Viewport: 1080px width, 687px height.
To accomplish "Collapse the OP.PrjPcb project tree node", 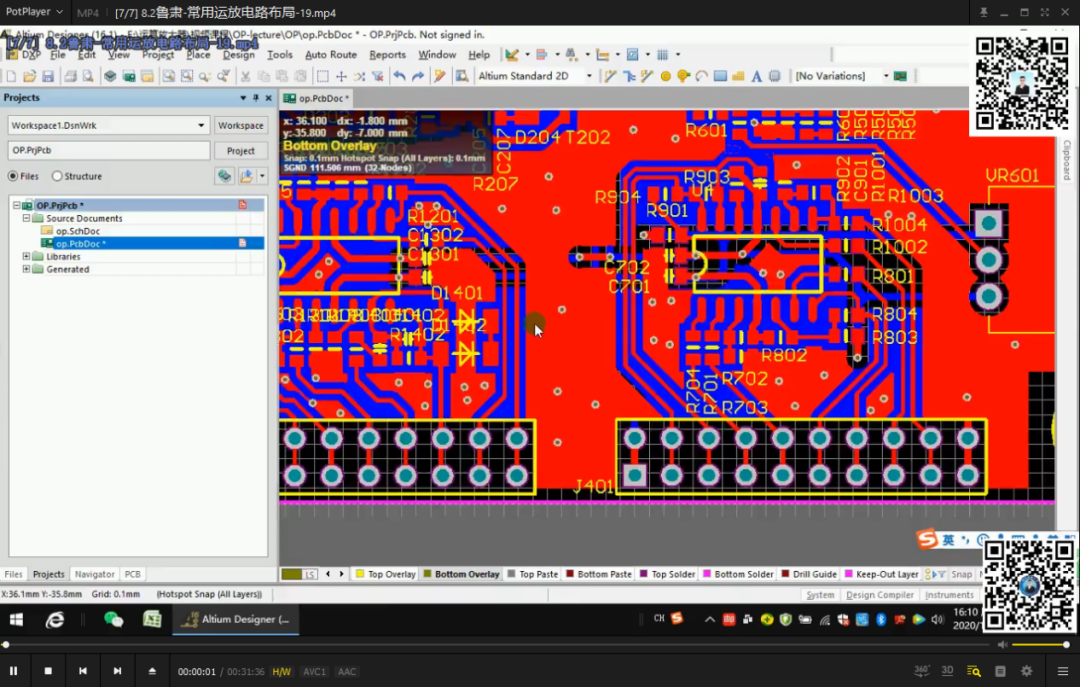I will (x=17, y=205).
